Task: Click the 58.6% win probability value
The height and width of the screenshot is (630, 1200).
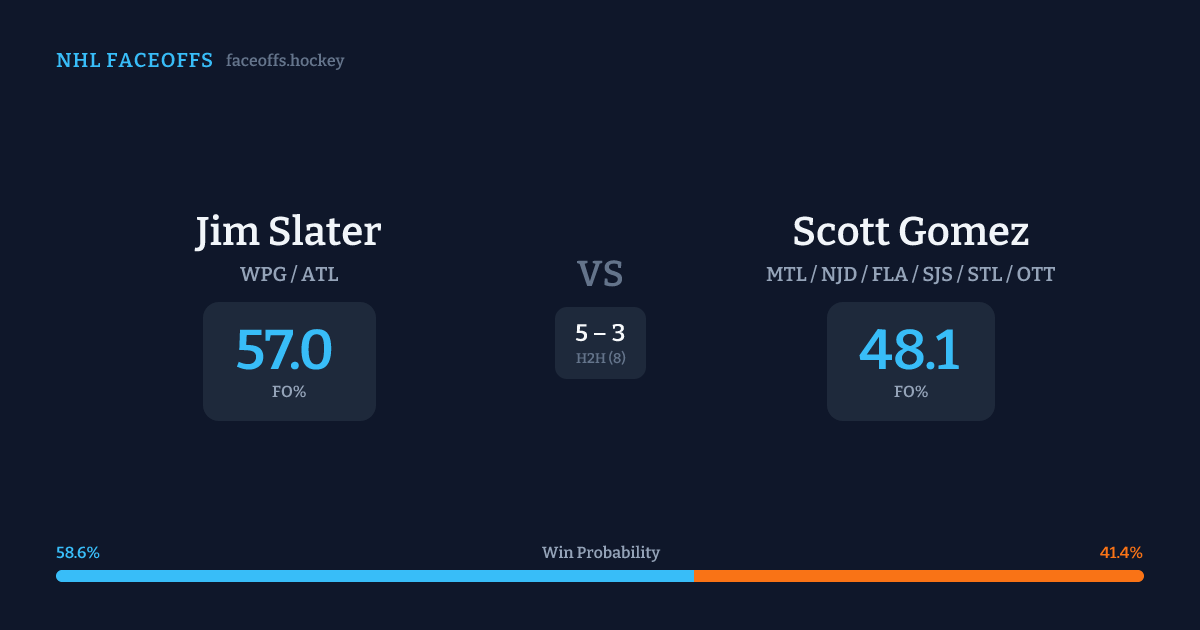Action: point(78,553)
